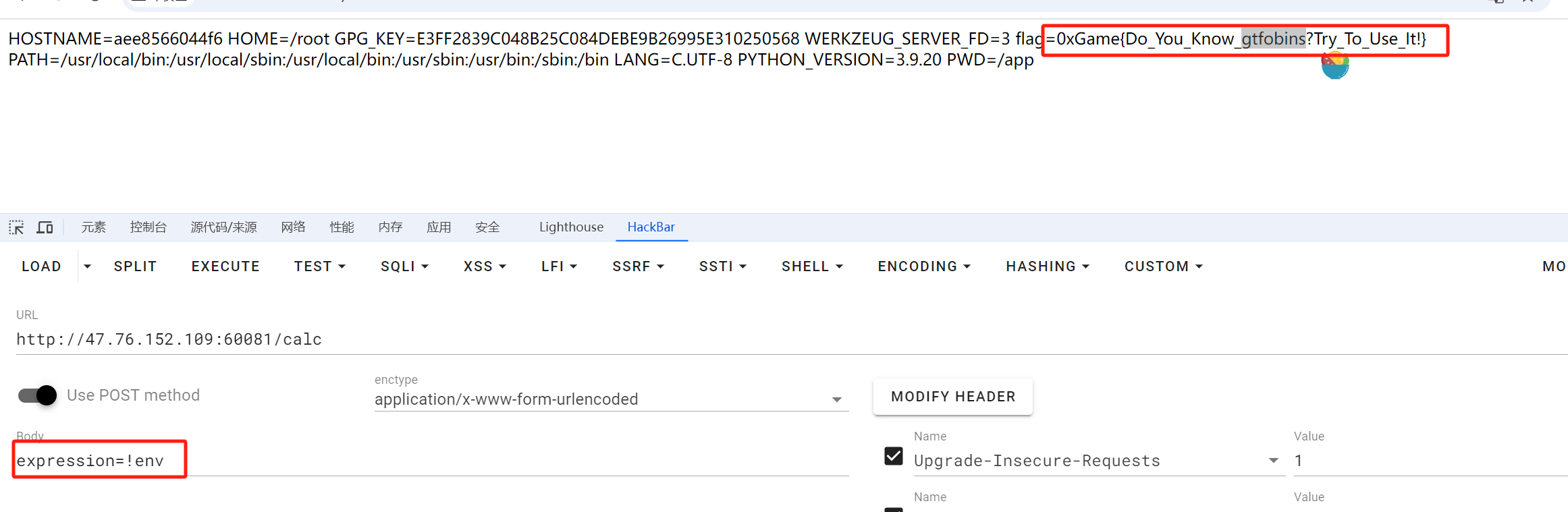This screenshot has width=1568, height=512.
Task: Open the Lighthouse tab
Action: [571, 227]
